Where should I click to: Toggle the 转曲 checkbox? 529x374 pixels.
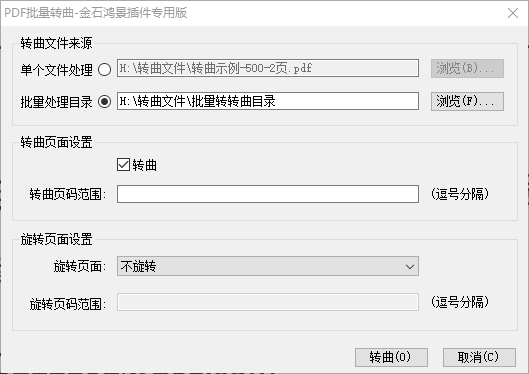(x=123, y=165)
